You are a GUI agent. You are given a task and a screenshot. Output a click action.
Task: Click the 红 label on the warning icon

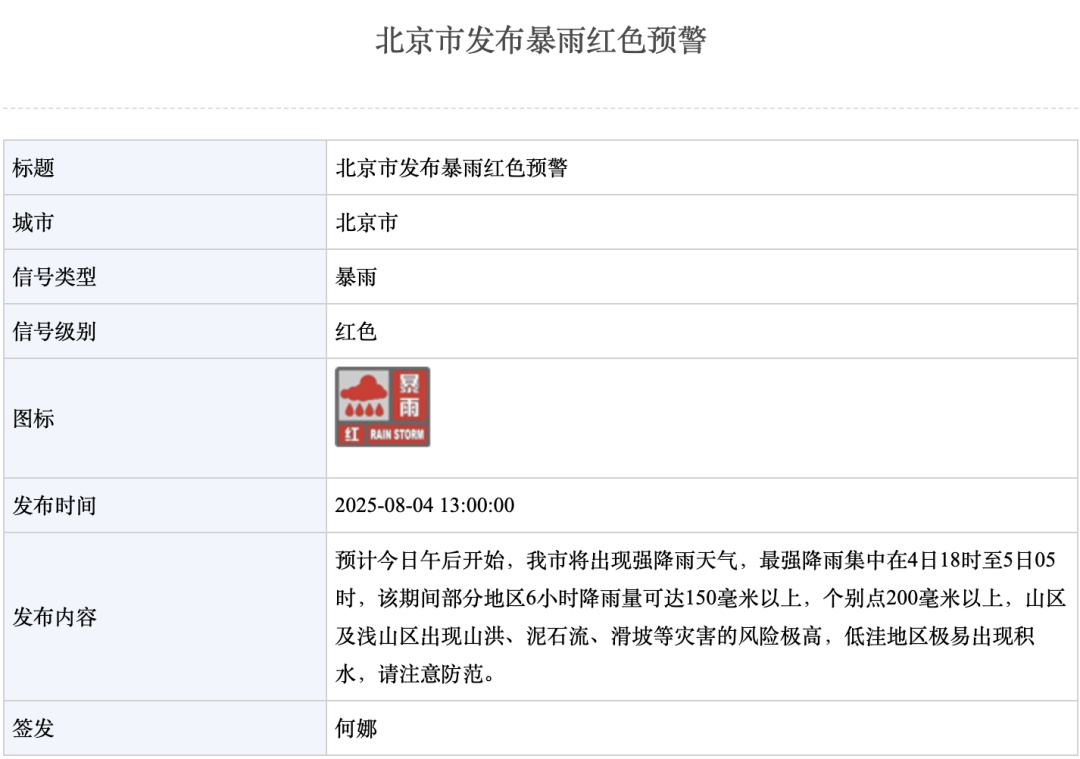point(352,434)
